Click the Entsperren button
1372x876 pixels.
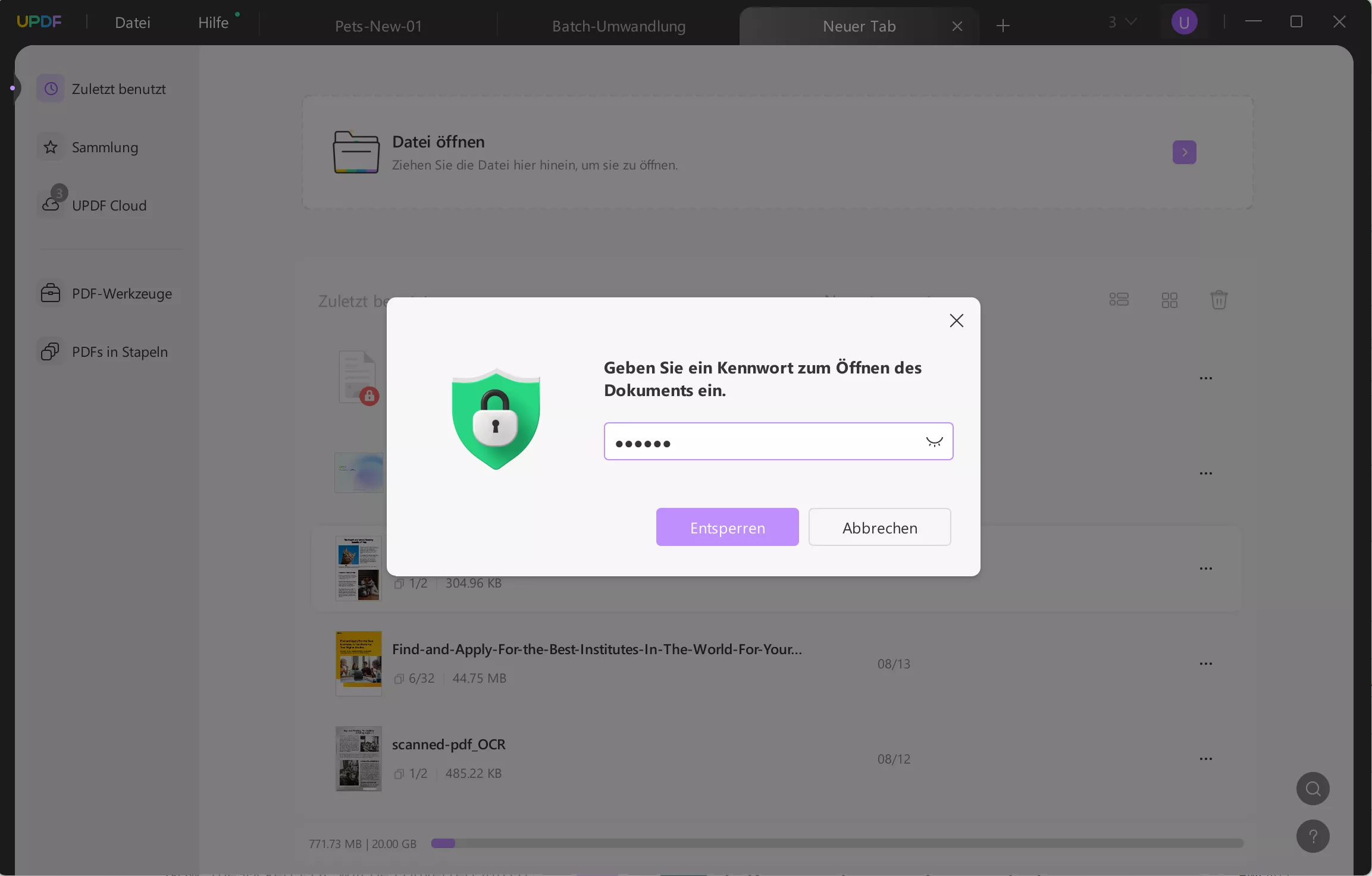[x=727, y=527]
